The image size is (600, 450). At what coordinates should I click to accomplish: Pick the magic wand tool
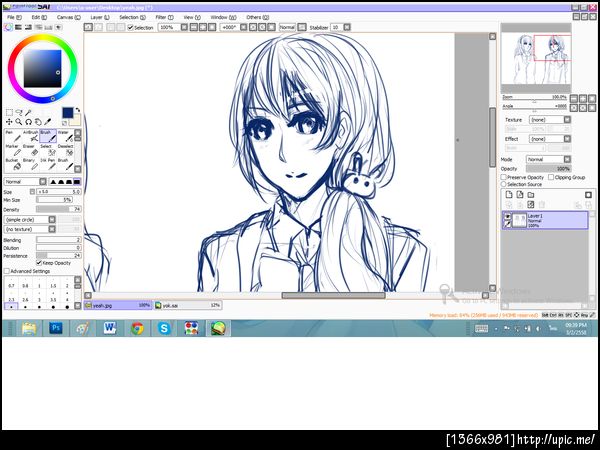(x=28, y=112)
